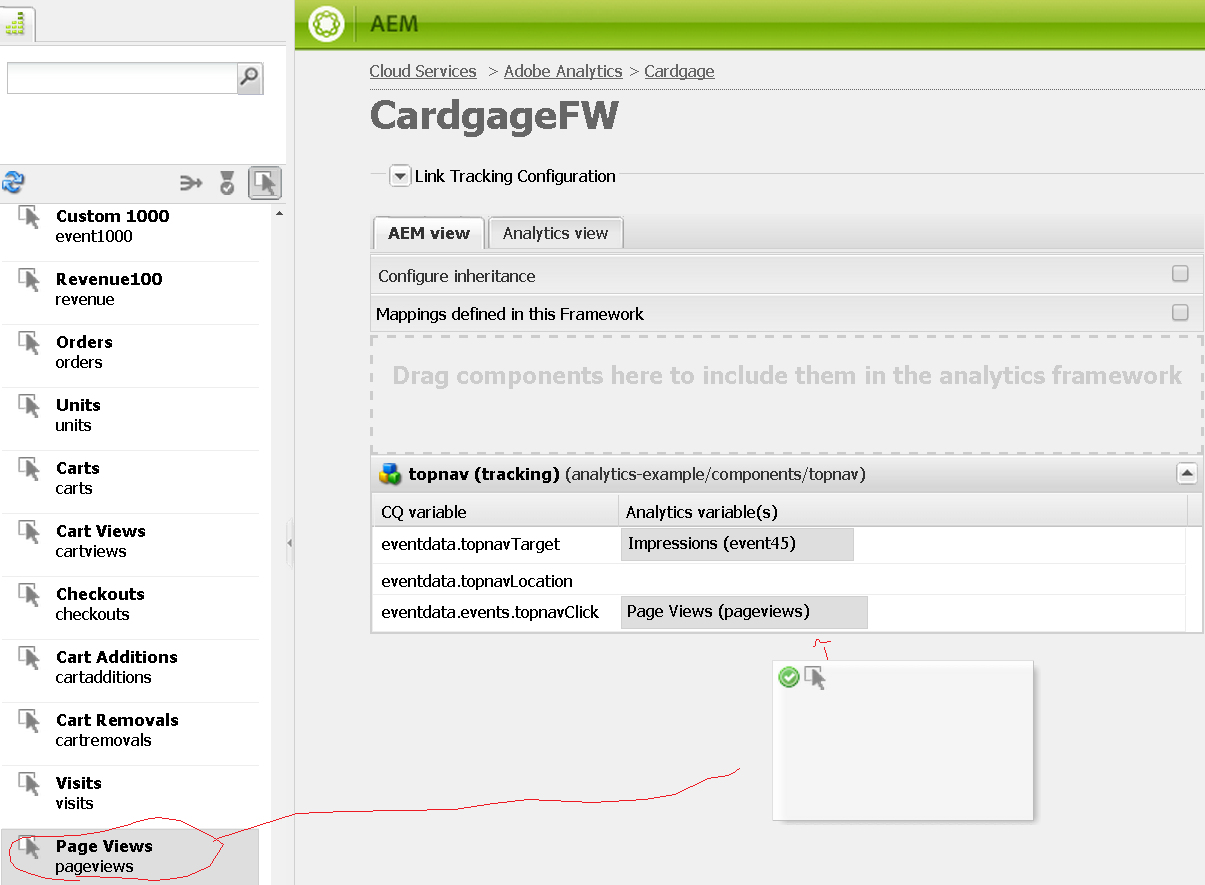Click the search magnifier icon
The image size is (1205, 885).
[249, 77]
